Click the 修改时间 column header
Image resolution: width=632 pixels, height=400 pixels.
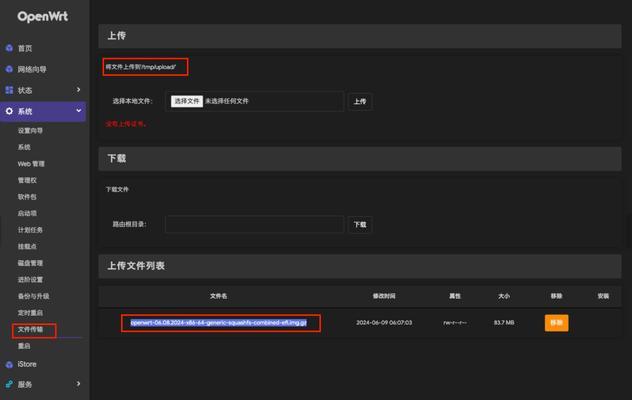(384, 296)
